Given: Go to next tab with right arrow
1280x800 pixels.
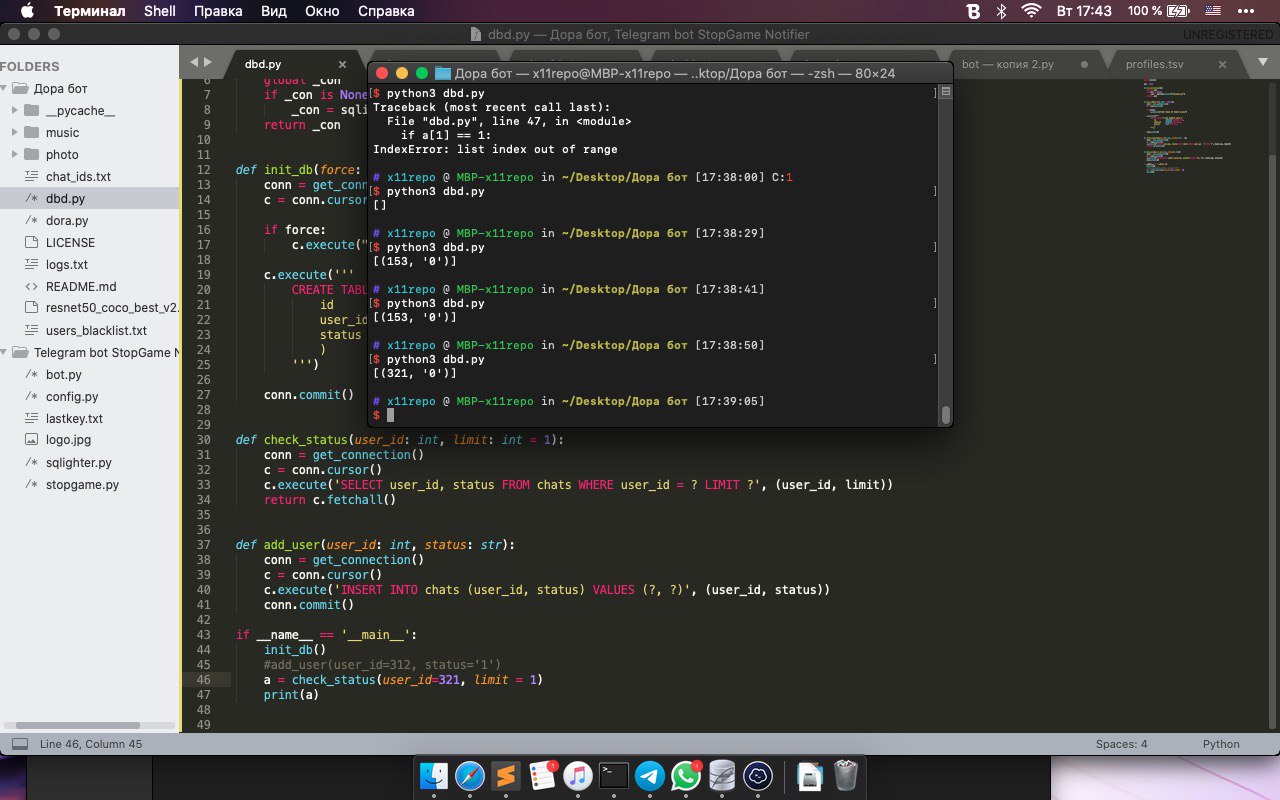Looking at the screenshot, I should [207, 62].
